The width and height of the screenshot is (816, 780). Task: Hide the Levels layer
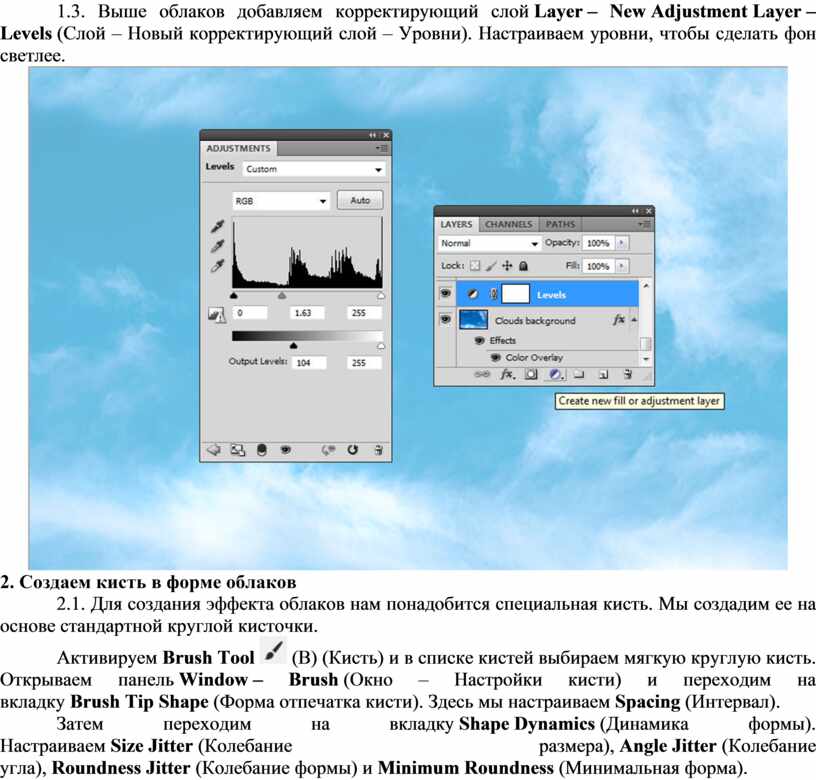pyautogui.click(x=445, y=294)
